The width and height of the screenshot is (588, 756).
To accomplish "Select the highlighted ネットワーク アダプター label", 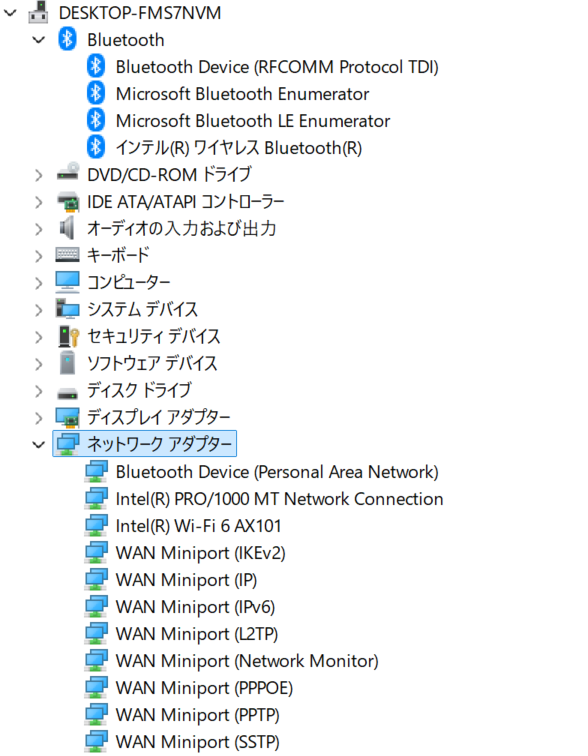I will pos(160,444).
